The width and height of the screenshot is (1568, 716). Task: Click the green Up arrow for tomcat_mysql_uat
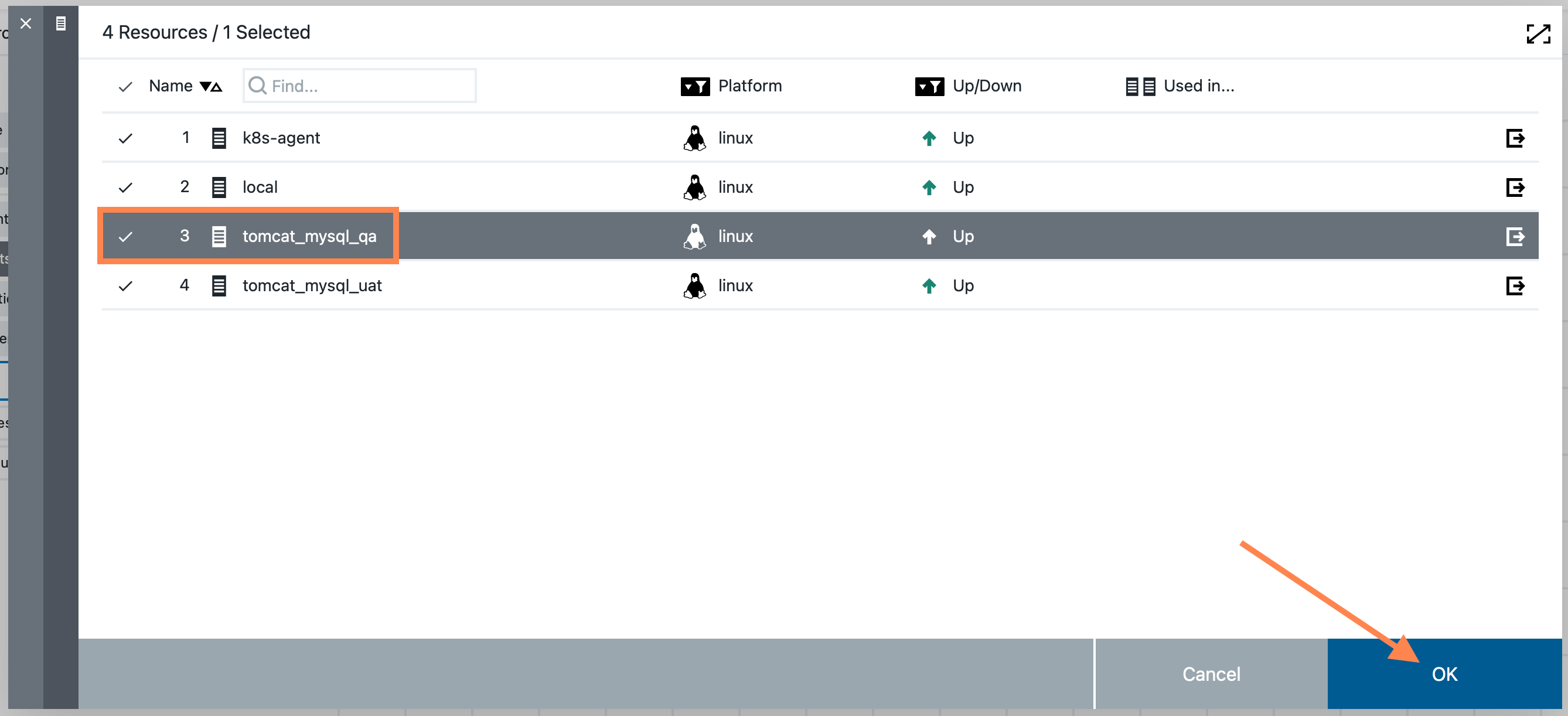(929, 285)
